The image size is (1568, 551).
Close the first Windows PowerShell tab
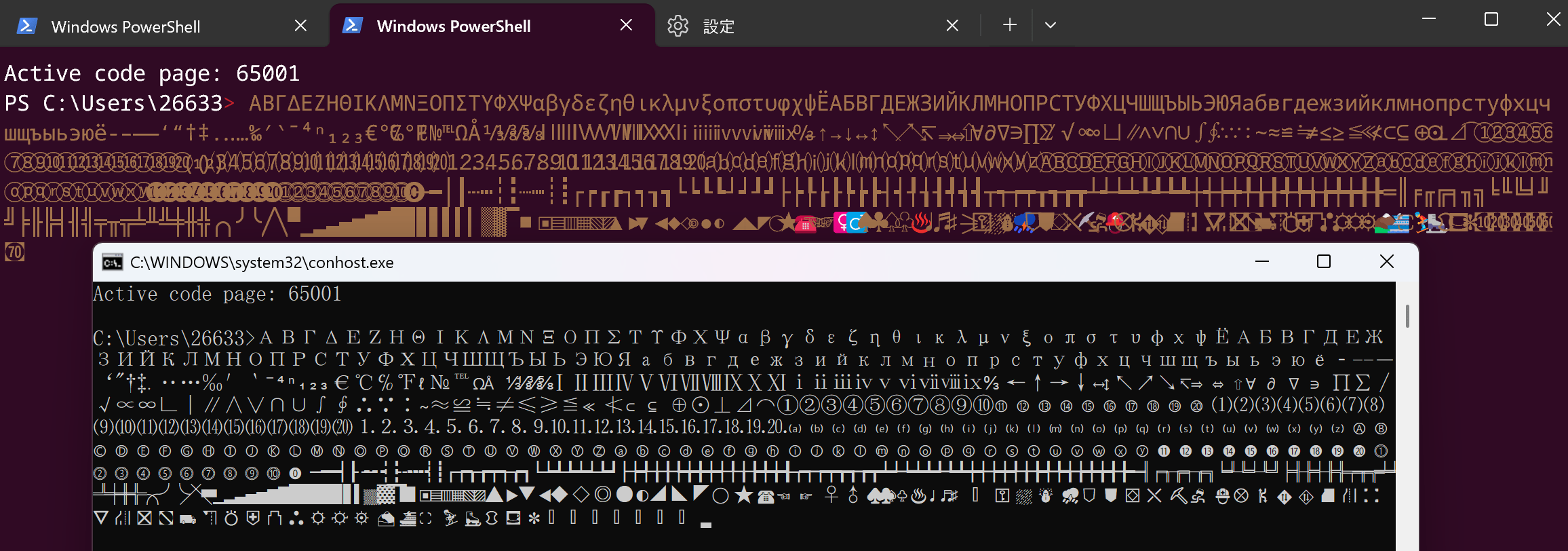click(x=300, y=25)
